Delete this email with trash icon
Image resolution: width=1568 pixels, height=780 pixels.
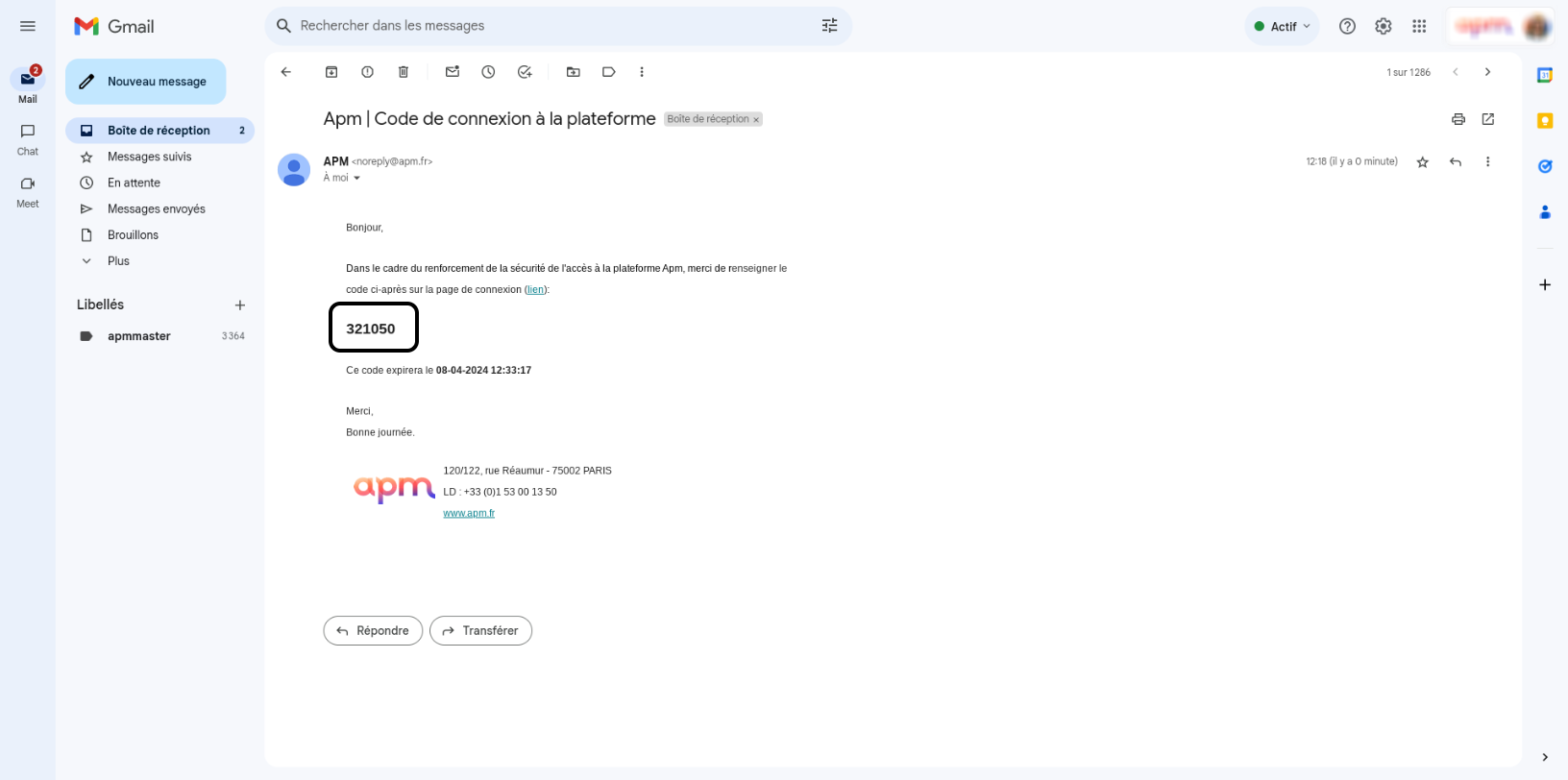pyautogui.click(x=404, y=72)
